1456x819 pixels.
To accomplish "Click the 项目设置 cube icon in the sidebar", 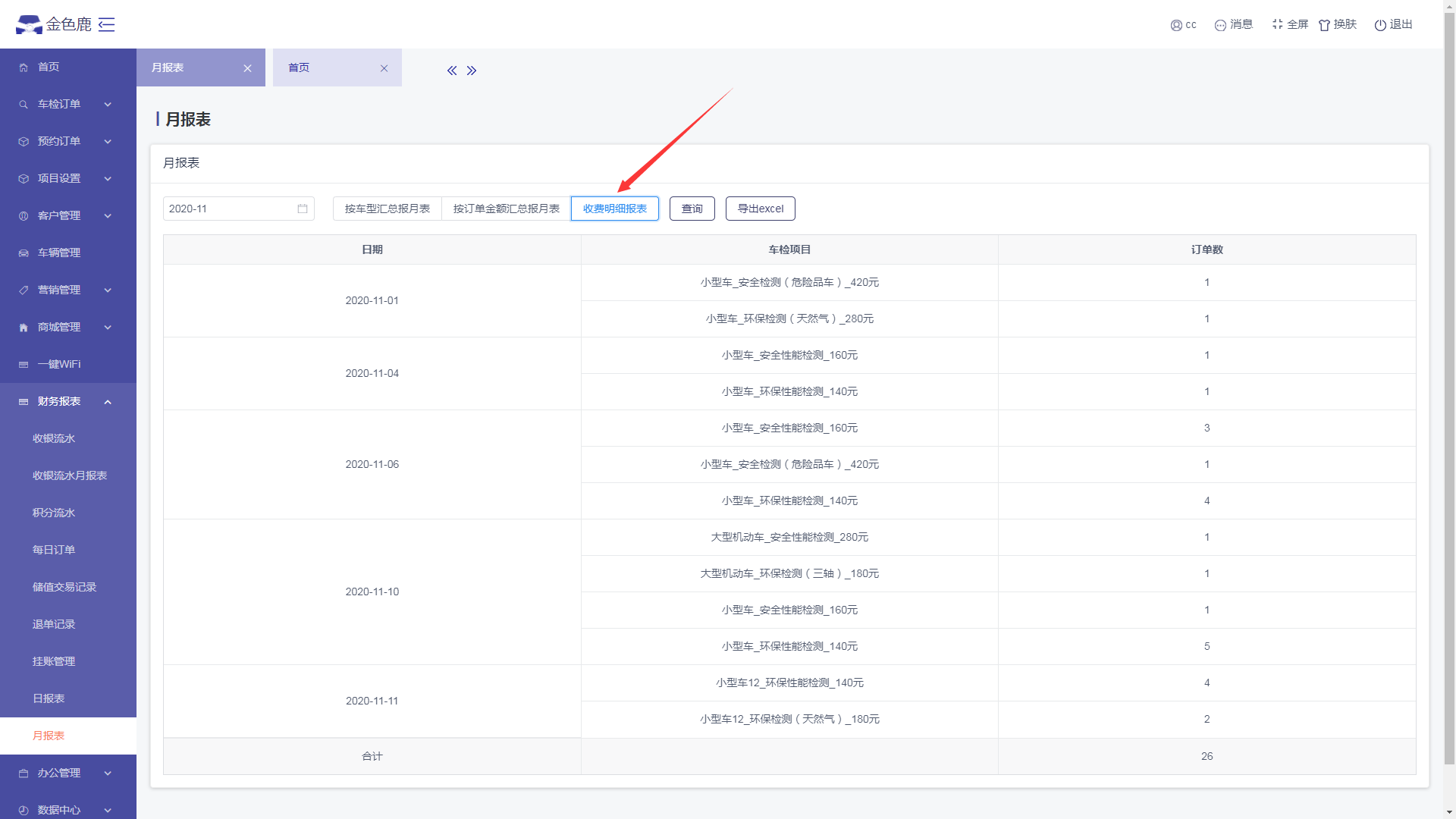I will pos(24,179).
